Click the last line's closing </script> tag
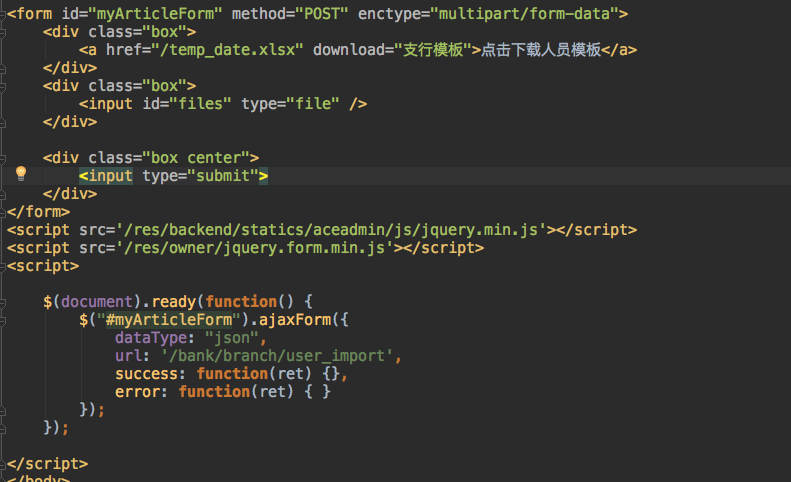 click(x=47, y=463)
